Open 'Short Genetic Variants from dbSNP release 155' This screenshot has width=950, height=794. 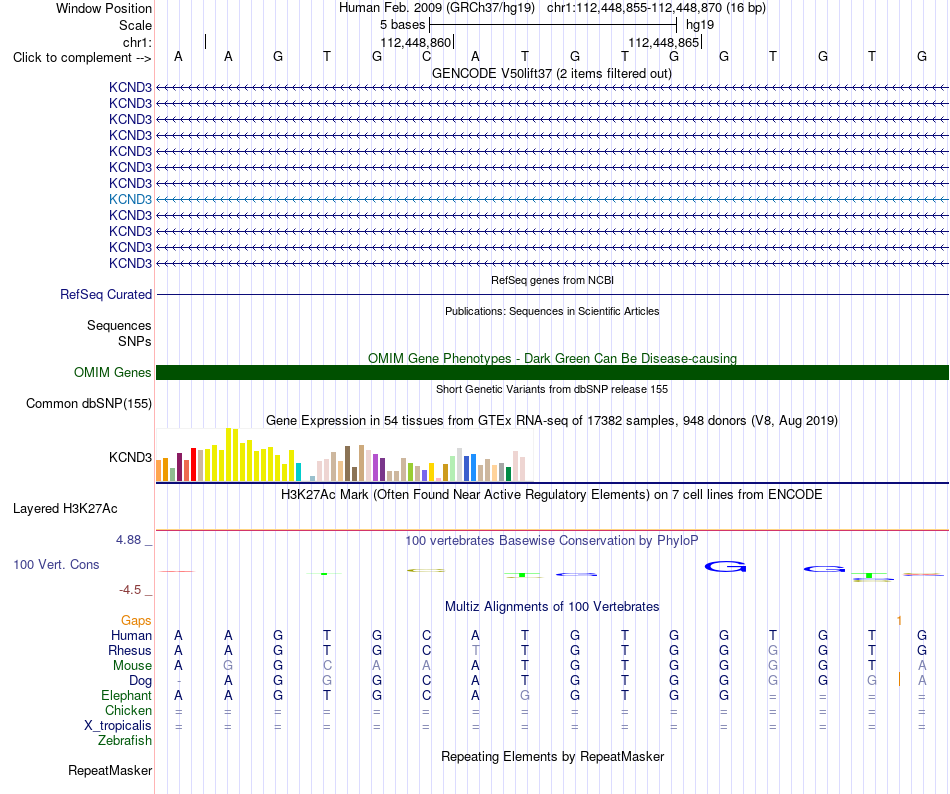[x=551, y=389]
